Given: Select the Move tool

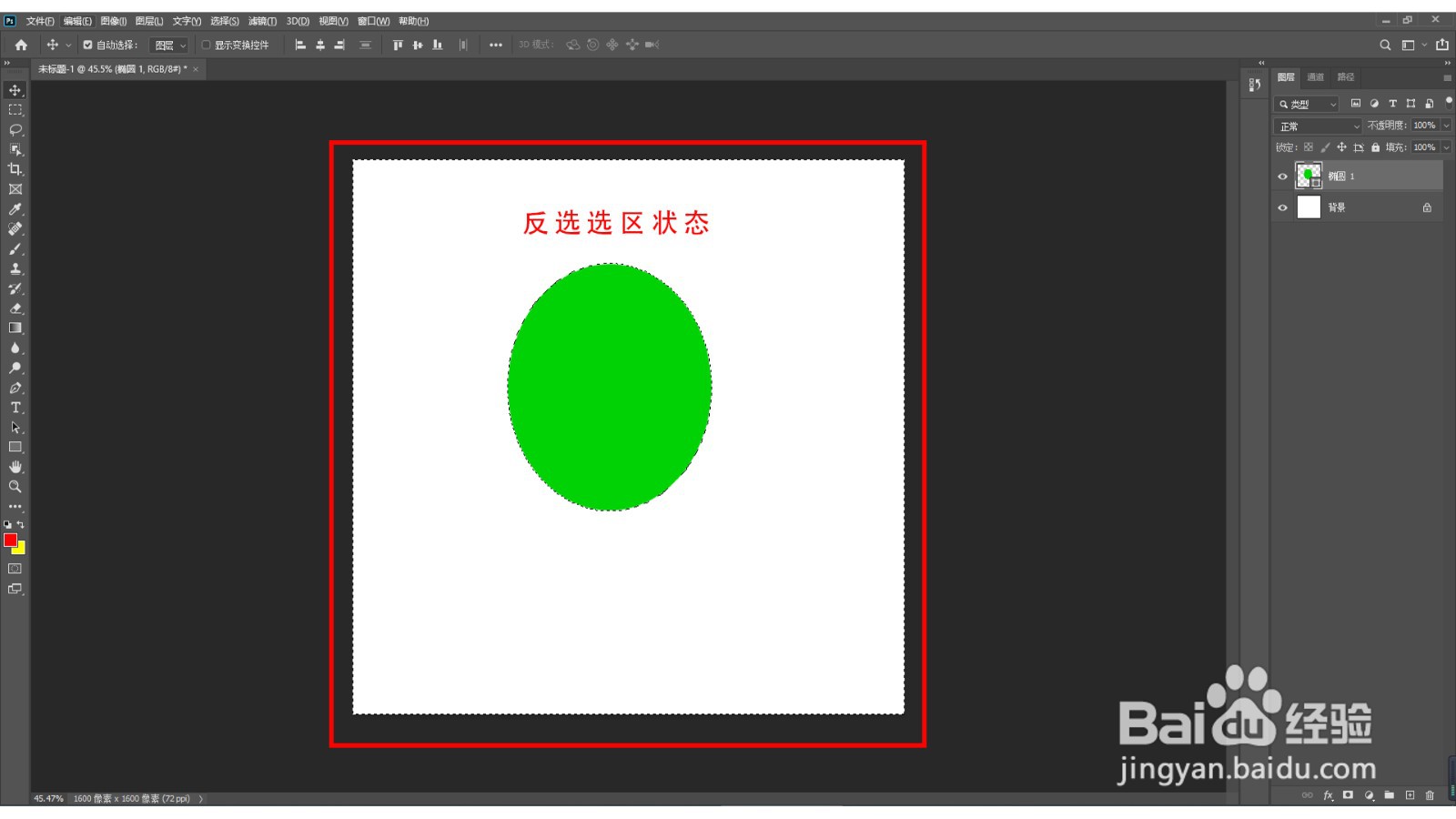Looking at the screenshot, I should (x=15, y=89).
